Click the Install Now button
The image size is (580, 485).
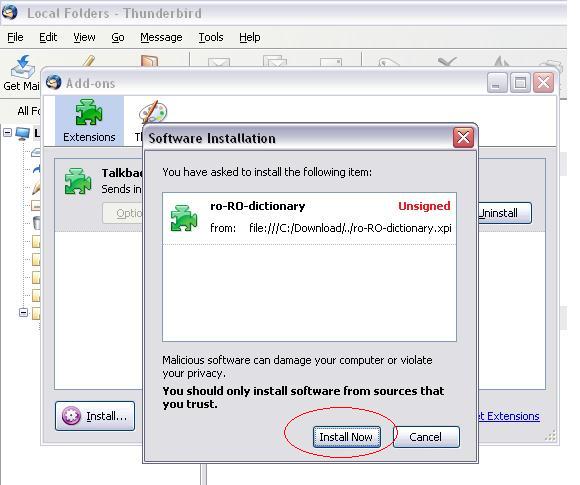coord(346,437)
